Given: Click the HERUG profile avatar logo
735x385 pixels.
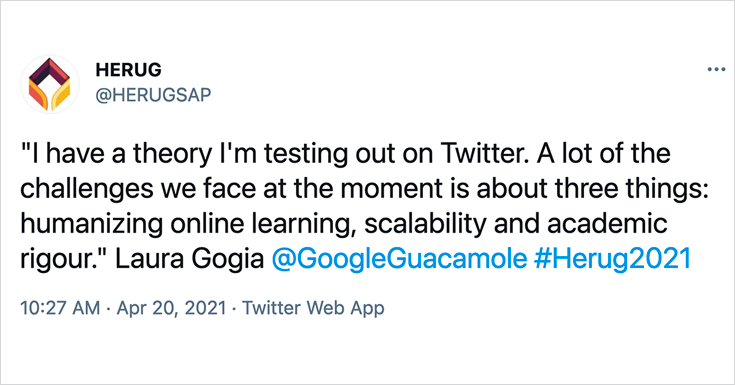Looking at the screenshot, I should [50, 84].
